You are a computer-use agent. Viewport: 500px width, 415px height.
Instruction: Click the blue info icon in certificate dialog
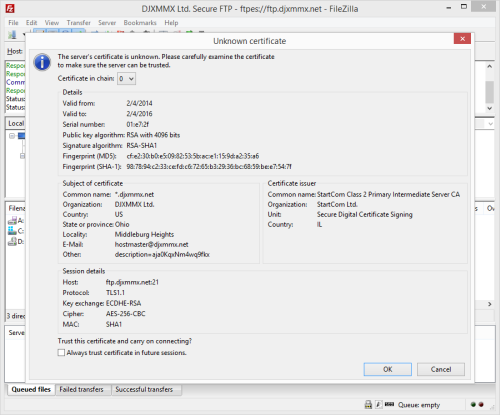(42, 62)
